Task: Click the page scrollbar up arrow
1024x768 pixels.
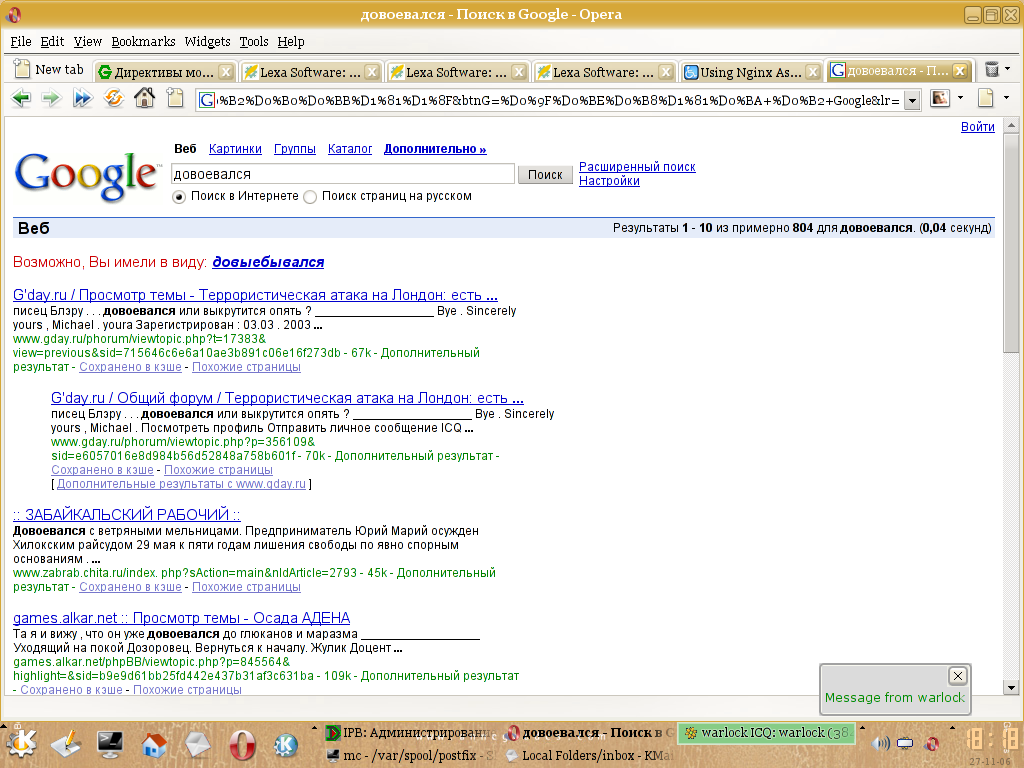Action: point(1011,124)
